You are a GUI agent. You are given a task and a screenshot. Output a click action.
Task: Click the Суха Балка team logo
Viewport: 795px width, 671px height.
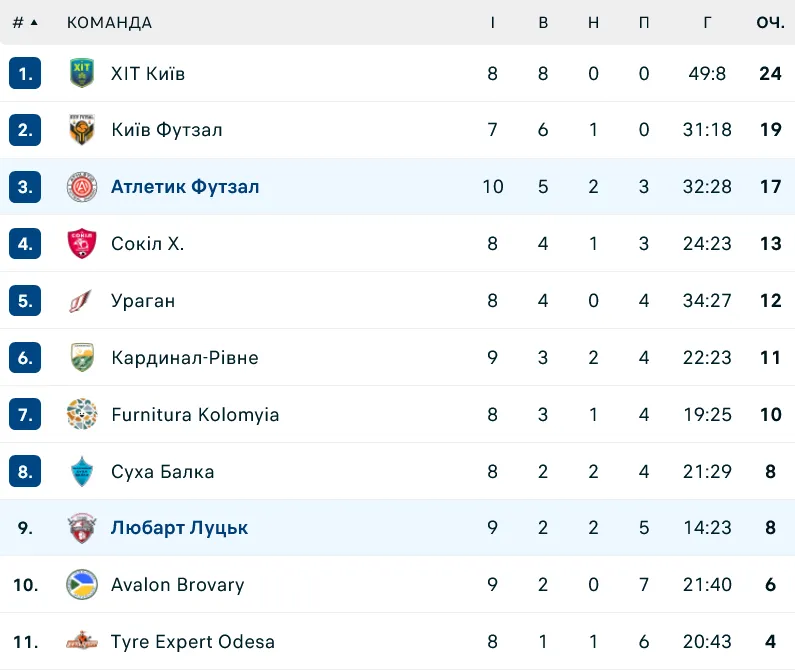[81, 472]
